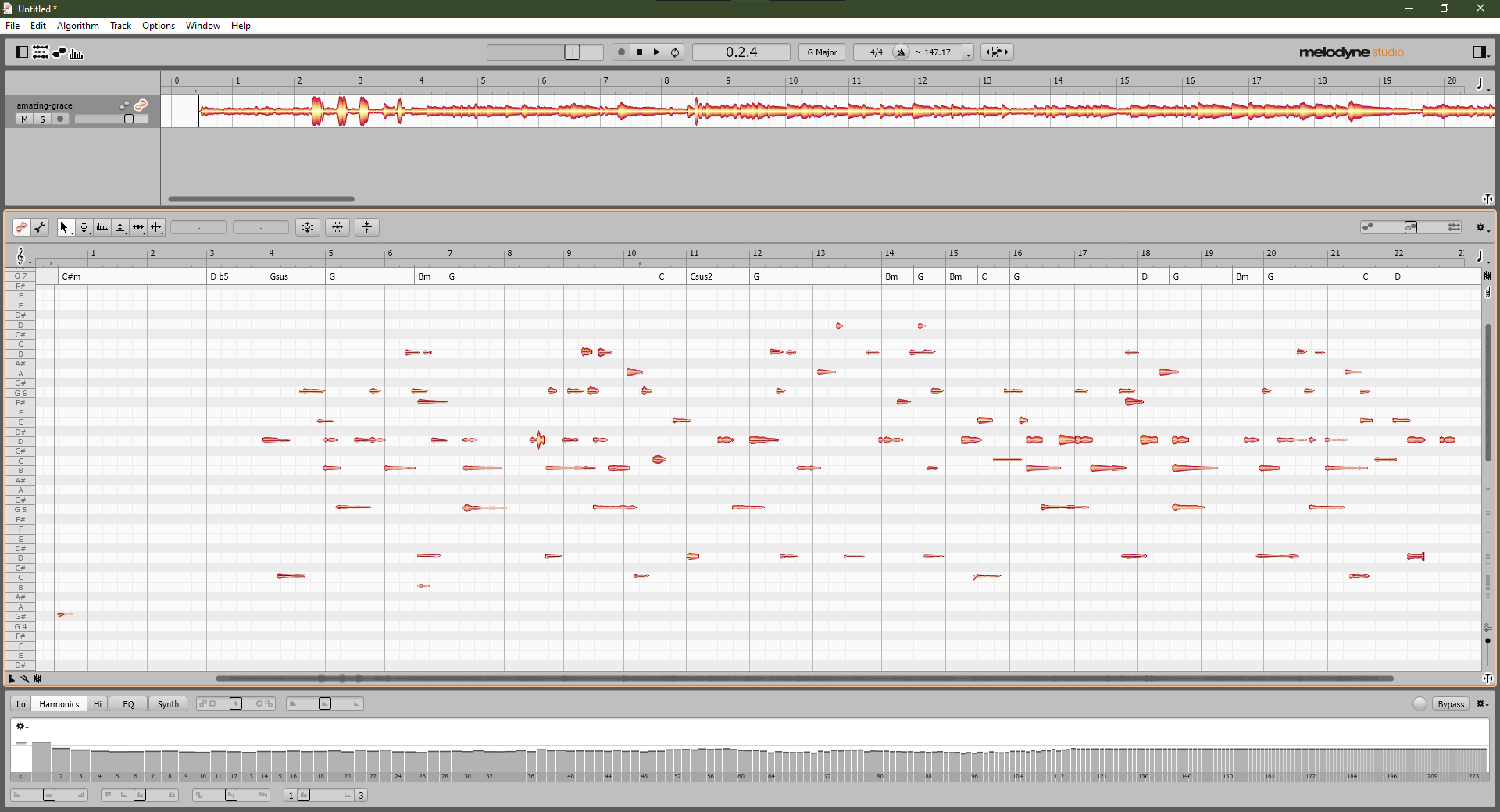Switch to note assignment wrench mode
The image size is (1500, 812).
click(x=40, y=227)
